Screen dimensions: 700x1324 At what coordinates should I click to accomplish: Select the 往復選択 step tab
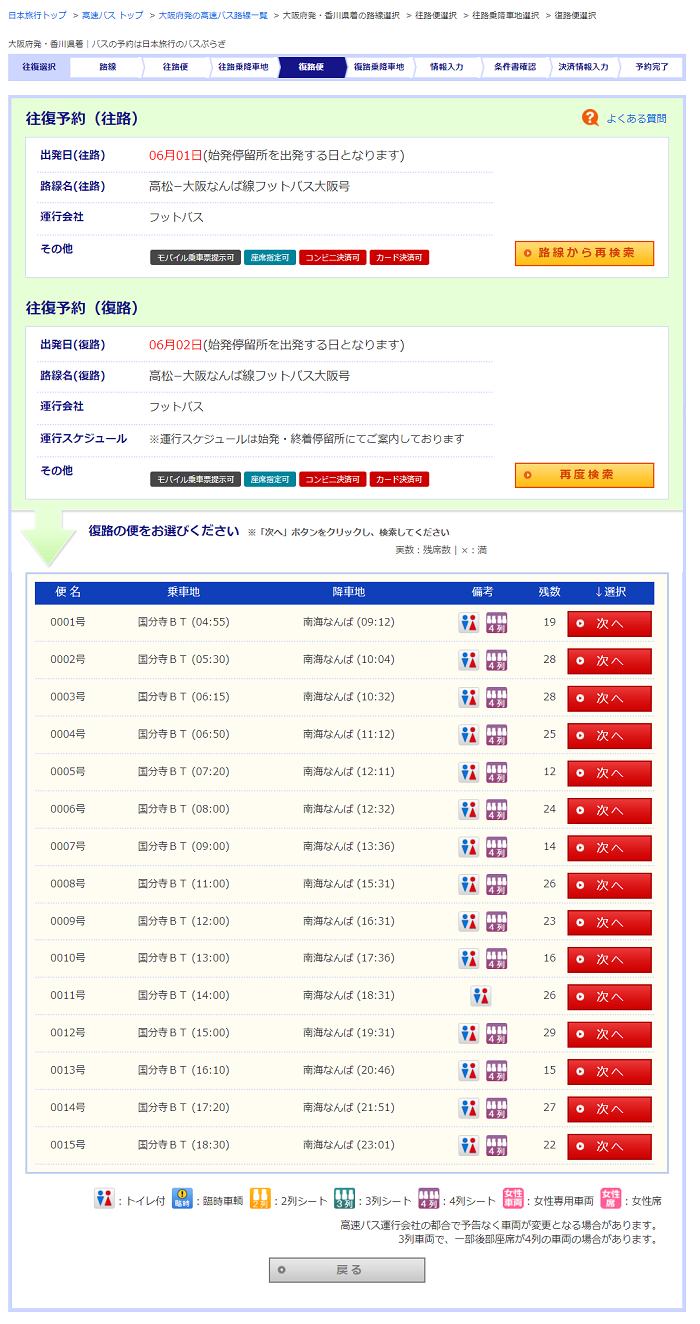40,67
